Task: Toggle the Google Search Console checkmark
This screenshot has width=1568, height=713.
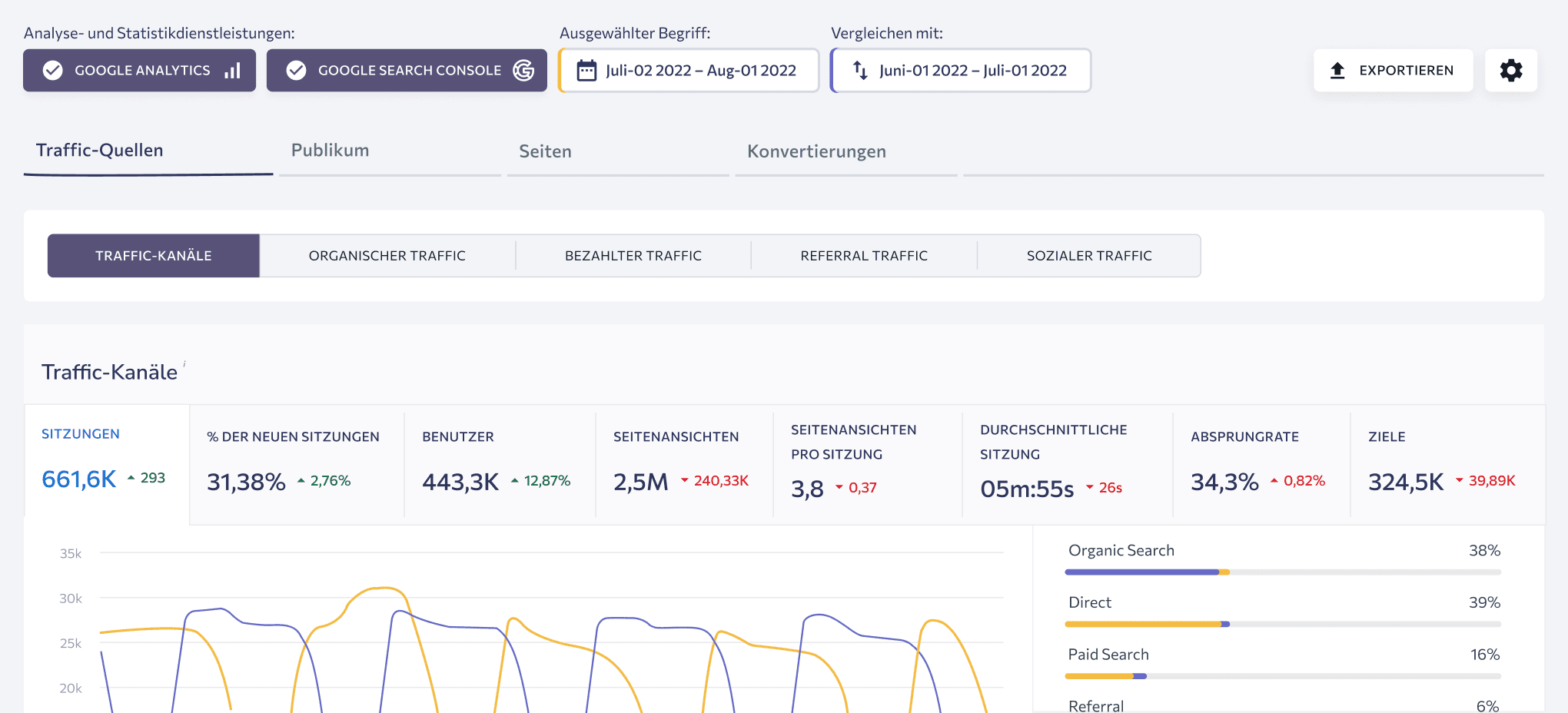Action: (x=296, y=71)
